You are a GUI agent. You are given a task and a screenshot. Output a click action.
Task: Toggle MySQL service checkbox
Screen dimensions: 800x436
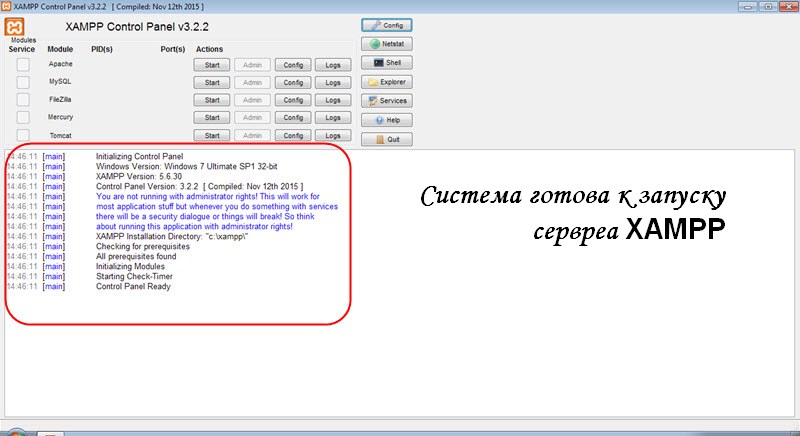pyautogui.click(x=23, y=82)
